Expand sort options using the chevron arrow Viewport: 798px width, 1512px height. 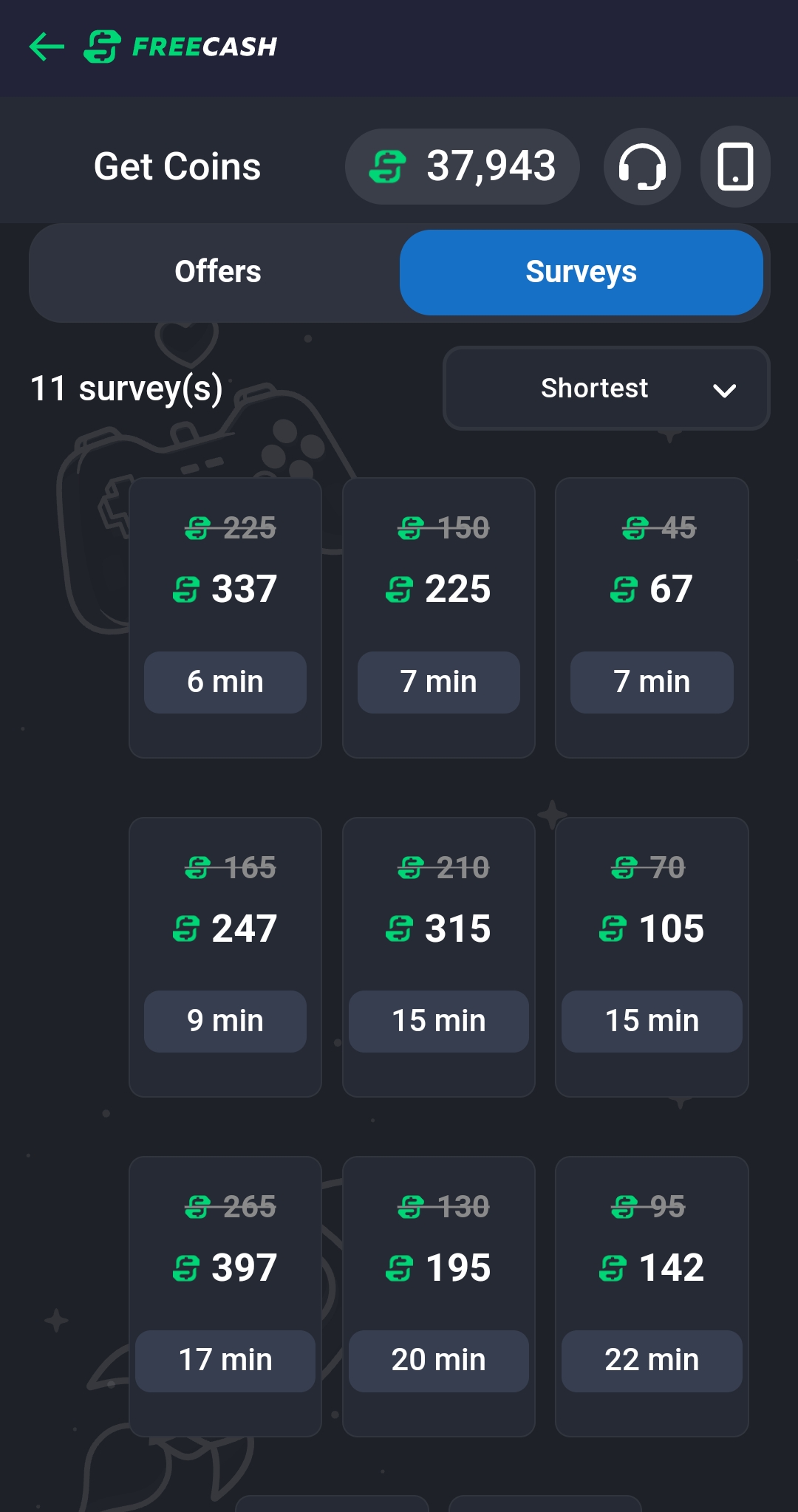click(x=724, y=390)
